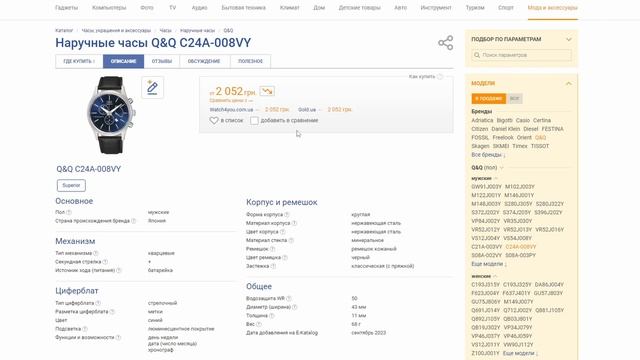This screenshot has height=360, width=640.
Task: Click the 'Superior' series button
Action: [x=71, y=185]
